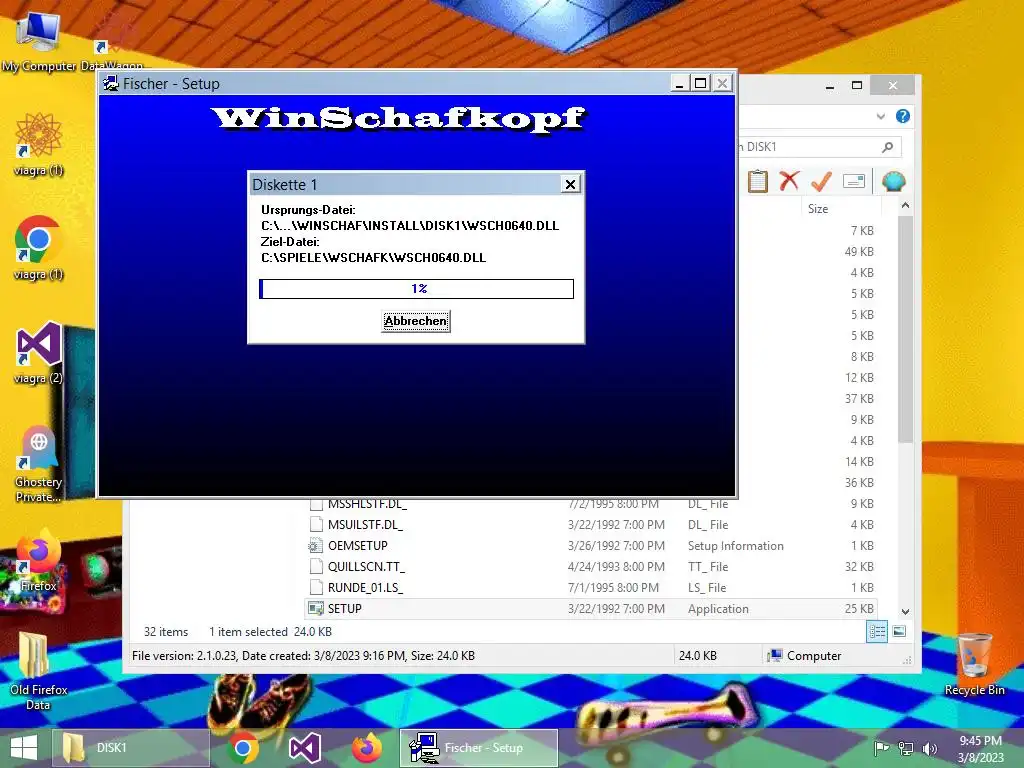The image size is (1024, 768).
Task: Open the Windows Start button
Action: coord(24,748)
